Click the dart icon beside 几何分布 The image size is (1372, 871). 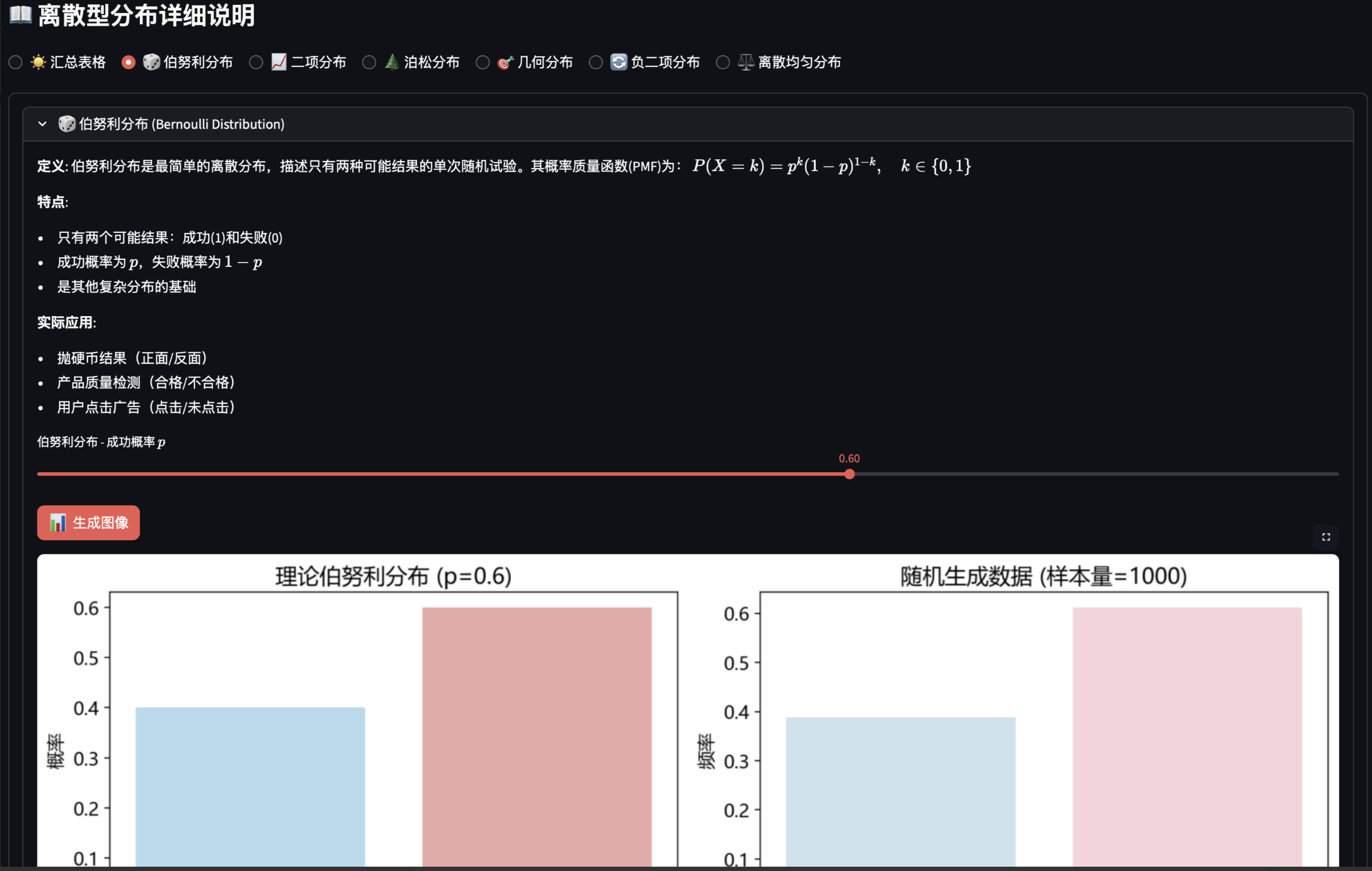pyautogui.click(x=505, y=62)
